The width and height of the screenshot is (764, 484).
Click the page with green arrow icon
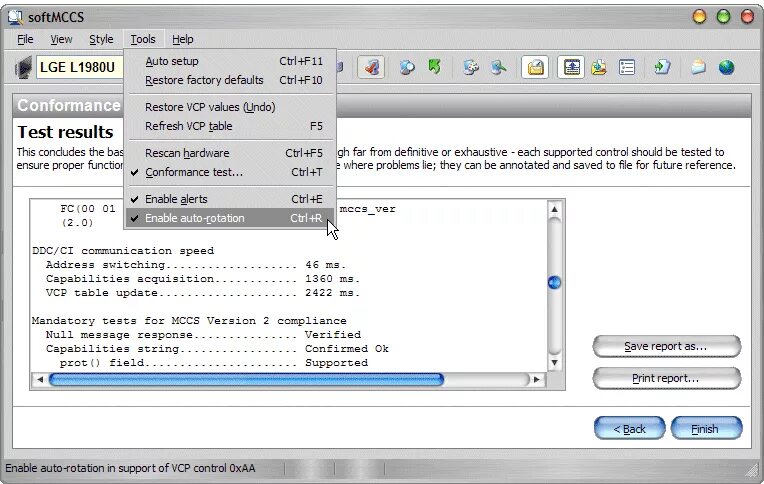click(662, 67)
